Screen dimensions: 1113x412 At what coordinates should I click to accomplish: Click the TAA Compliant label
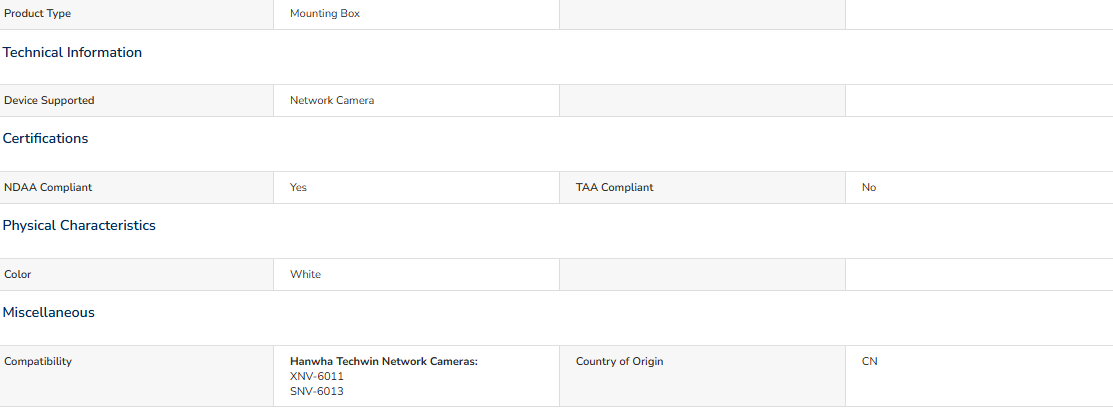point(615,188)
